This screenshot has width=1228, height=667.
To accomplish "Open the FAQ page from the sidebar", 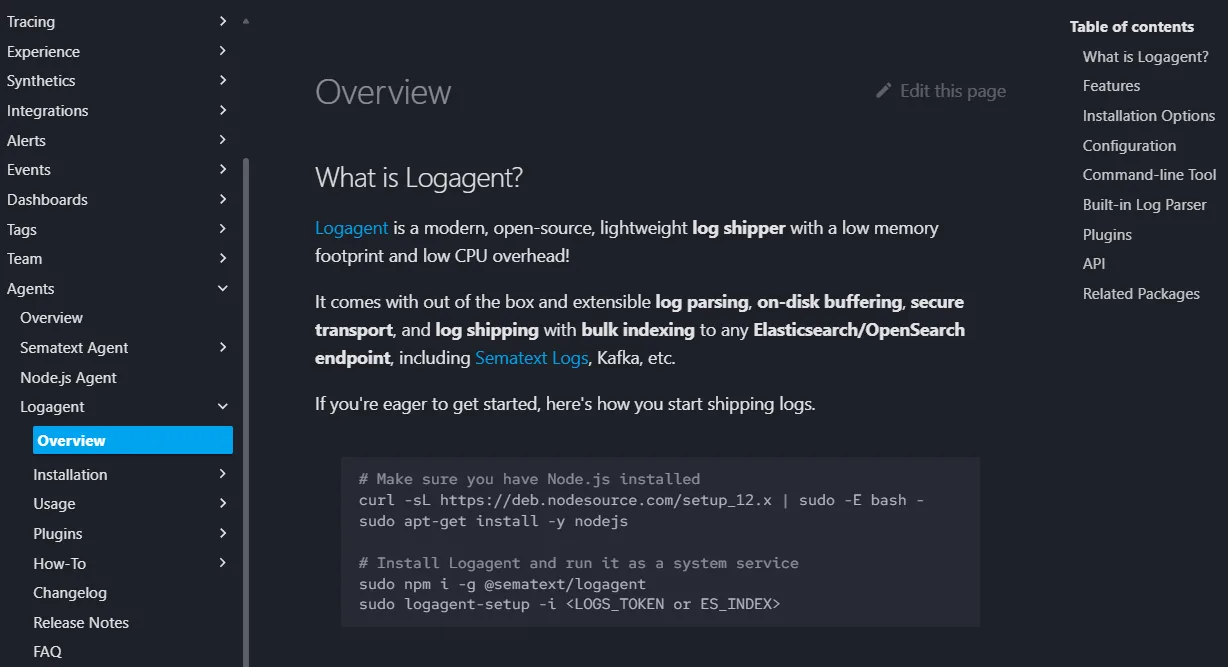I will click(47, 651).
